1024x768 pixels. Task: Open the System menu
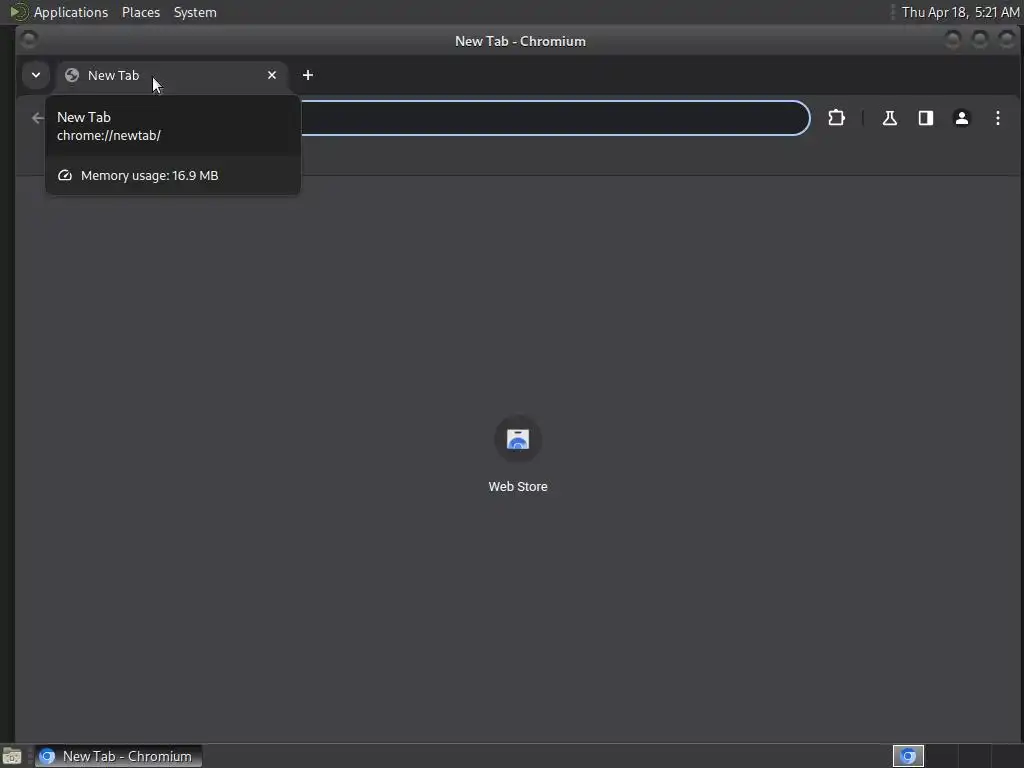coord(195,12)
